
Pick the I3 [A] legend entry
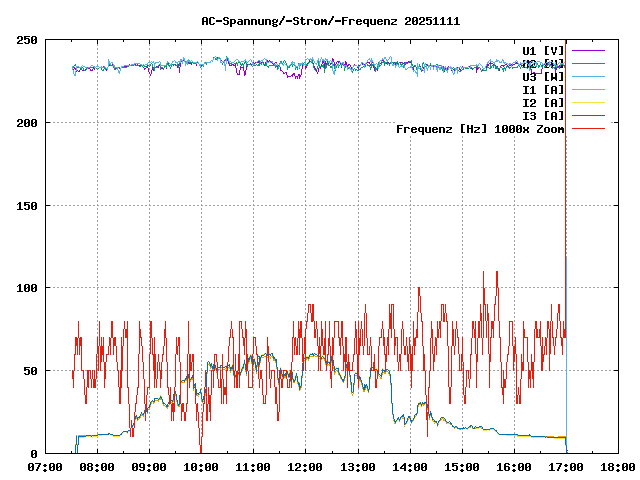pos(543,115)
